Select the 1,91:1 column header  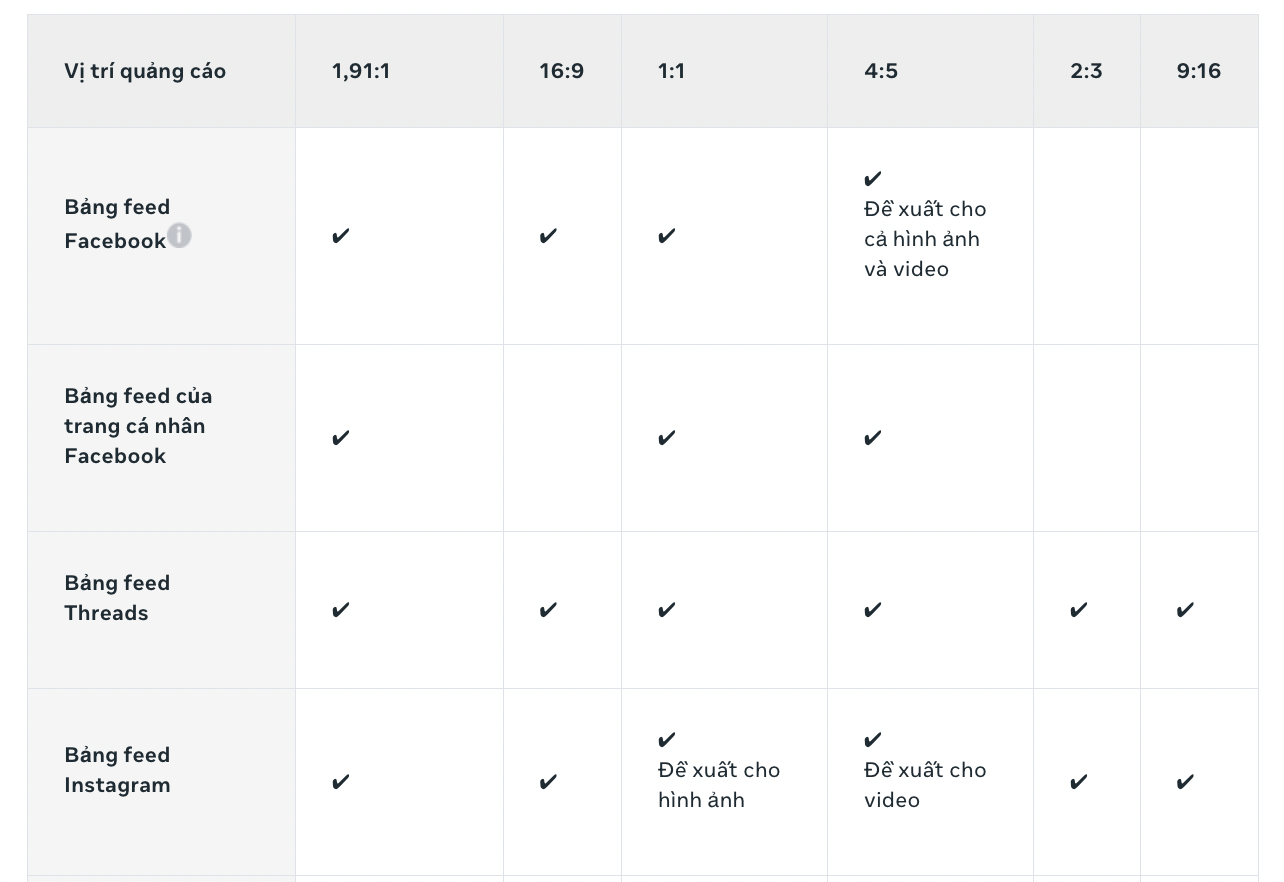point(361,71)
